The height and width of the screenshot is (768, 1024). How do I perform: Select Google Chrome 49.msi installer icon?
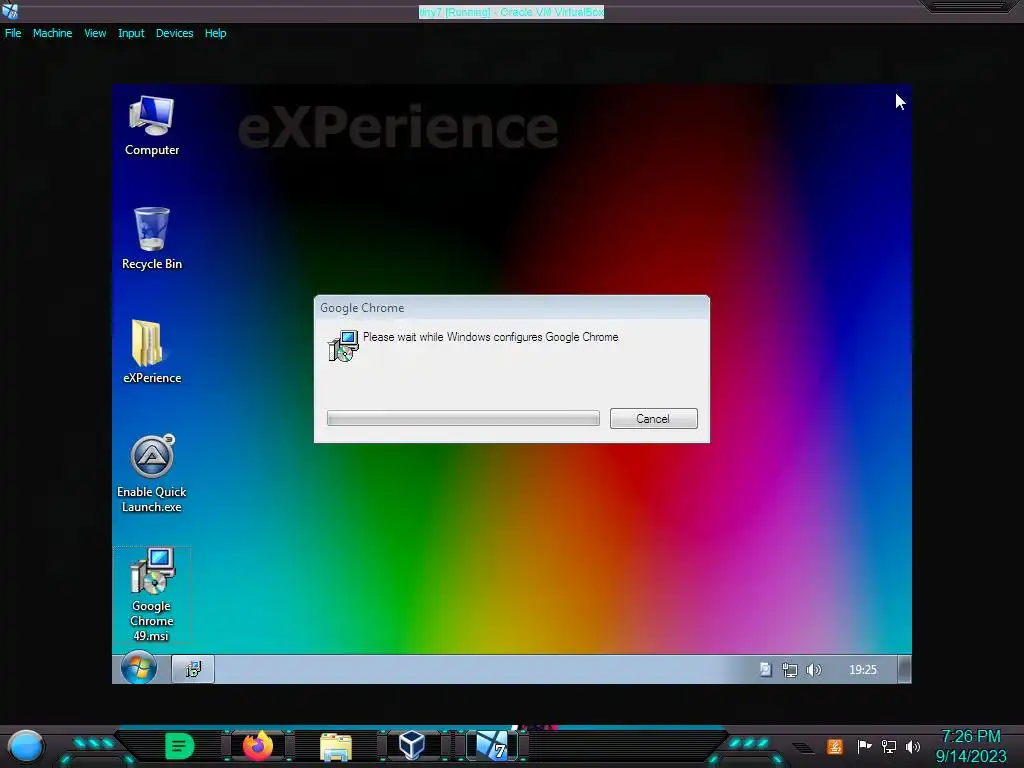(152, 594)
